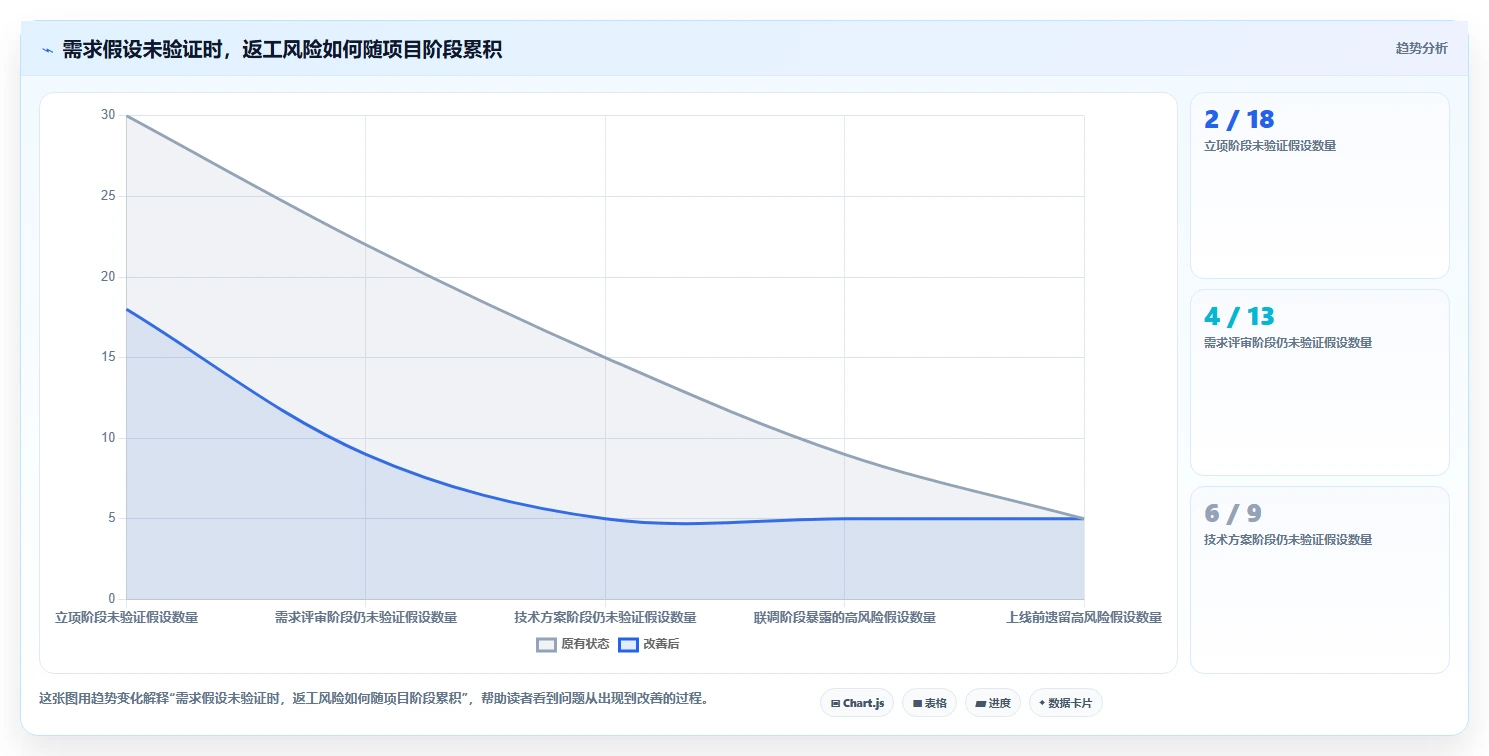1489x756 pixels.
Task: Click the y-axis value 30
Action: [x=108, y=115]
